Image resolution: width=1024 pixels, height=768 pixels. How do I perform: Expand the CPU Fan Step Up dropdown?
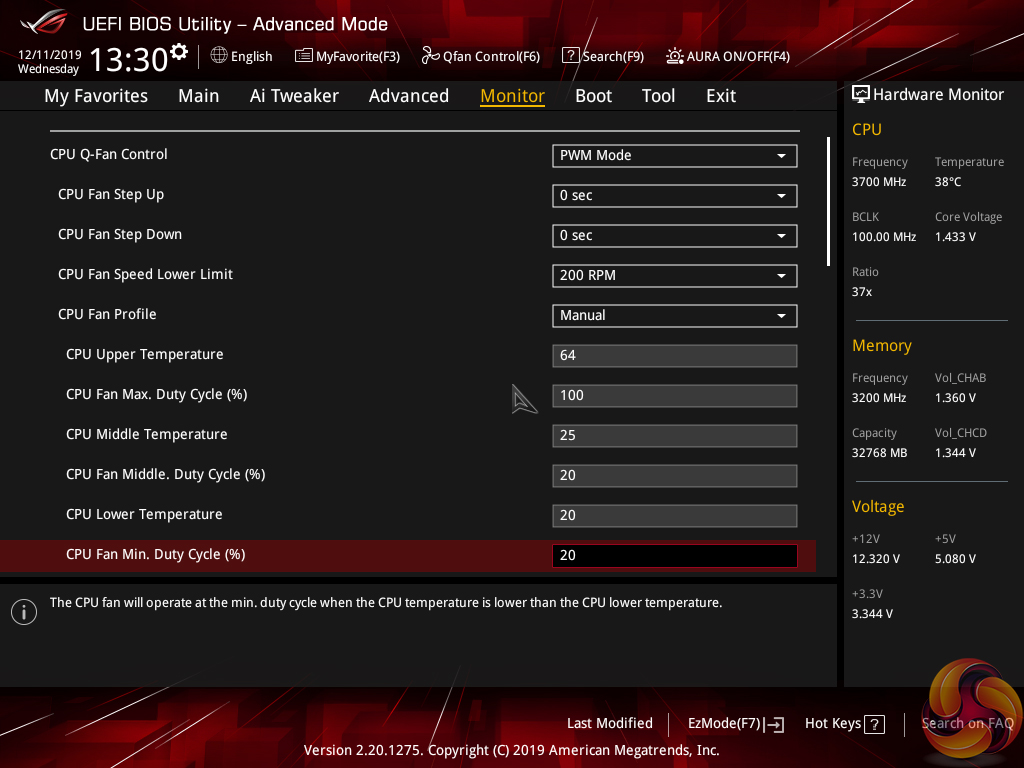675,195
